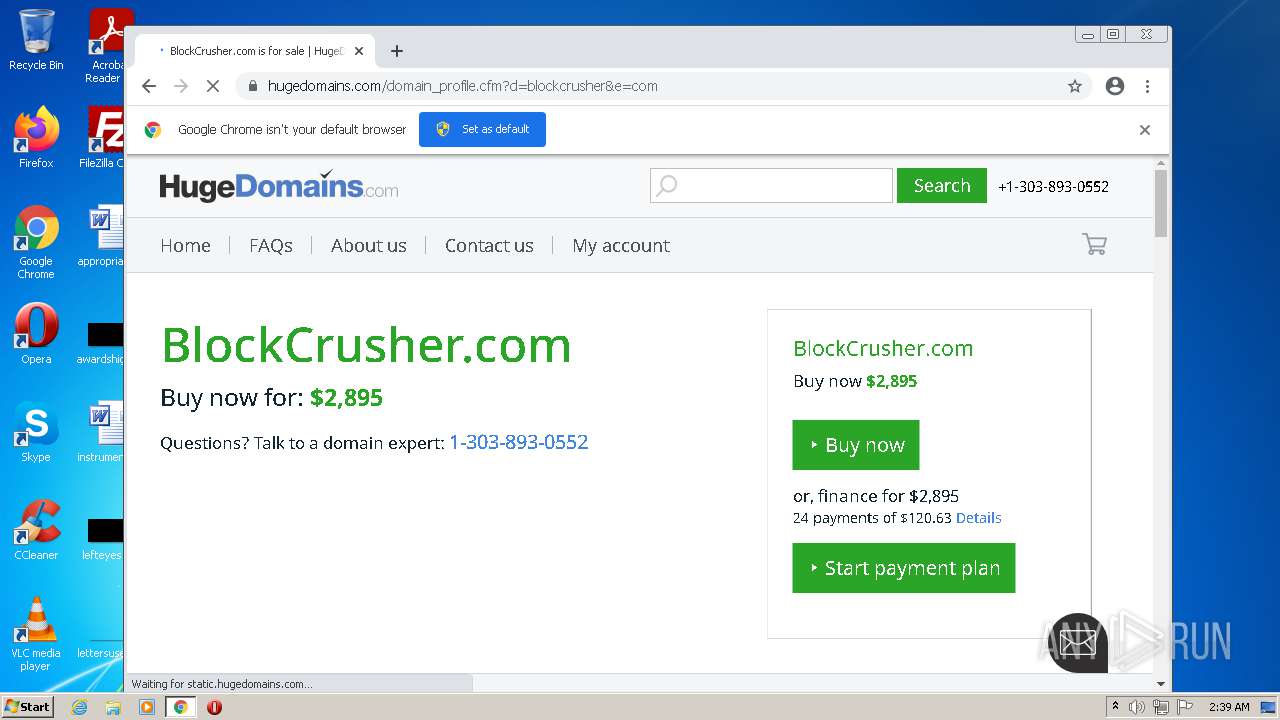Focus the domain search field

coord(771,185)
